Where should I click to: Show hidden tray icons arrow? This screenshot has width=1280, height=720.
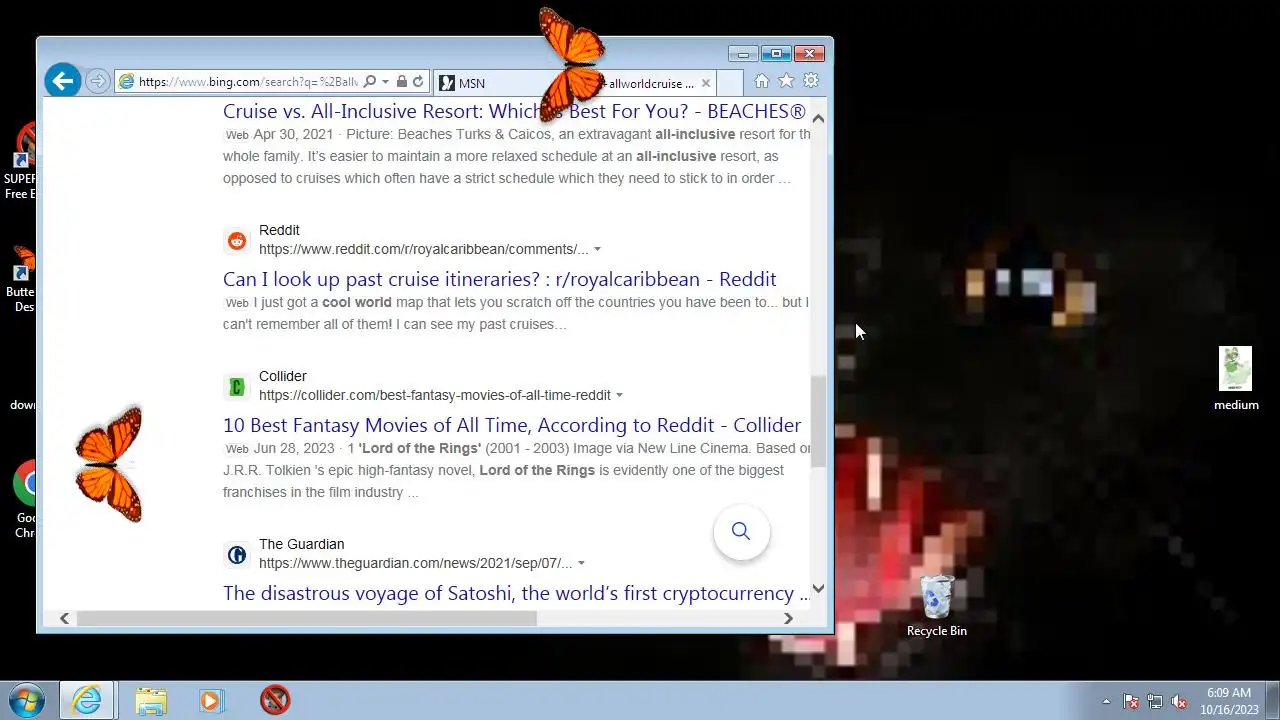[1106, 701]
